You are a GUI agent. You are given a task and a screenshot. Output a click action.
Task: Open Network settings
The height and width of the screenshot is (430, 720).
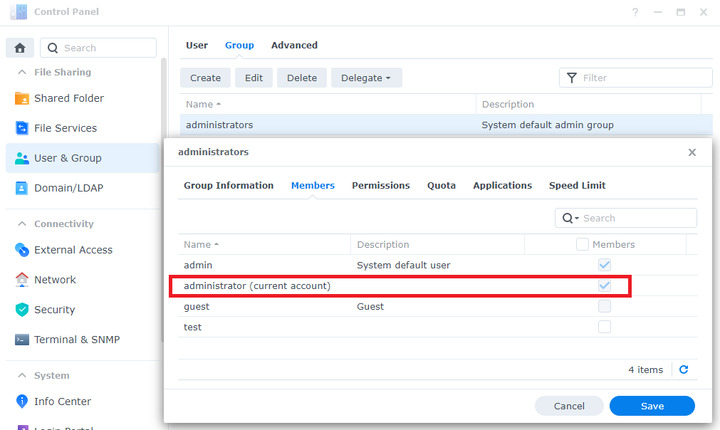point(55,280)
